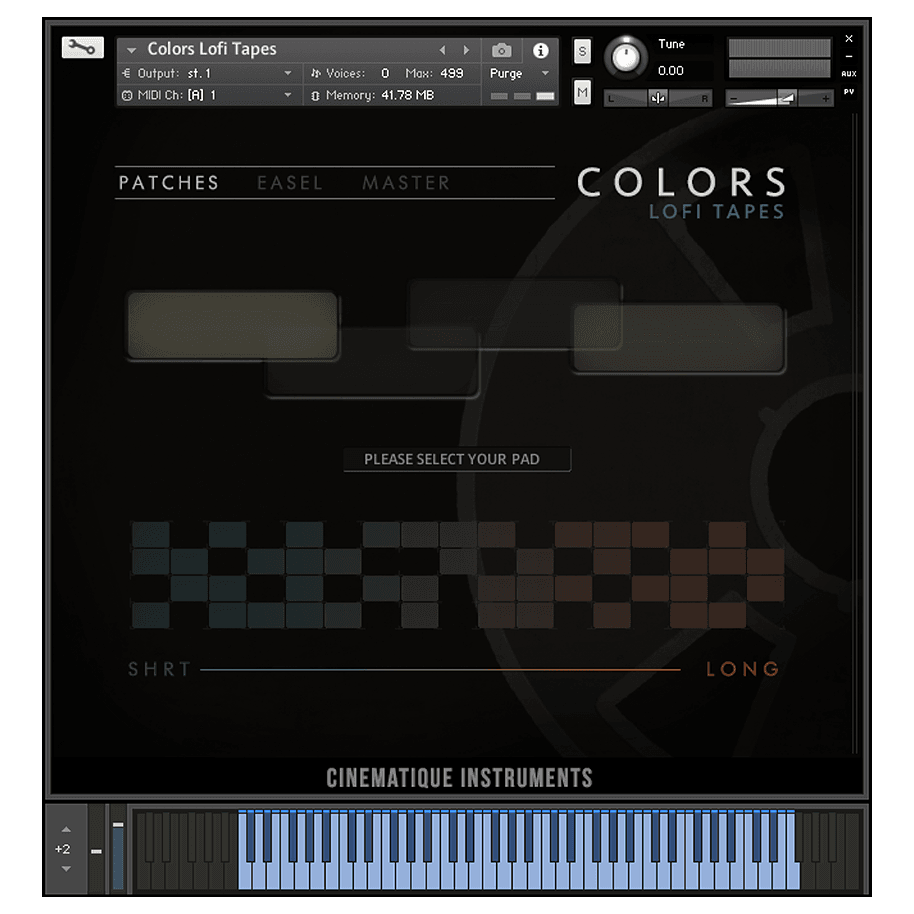
Task: Open the Output st. 1 dropdown
Action: [209, 73]
